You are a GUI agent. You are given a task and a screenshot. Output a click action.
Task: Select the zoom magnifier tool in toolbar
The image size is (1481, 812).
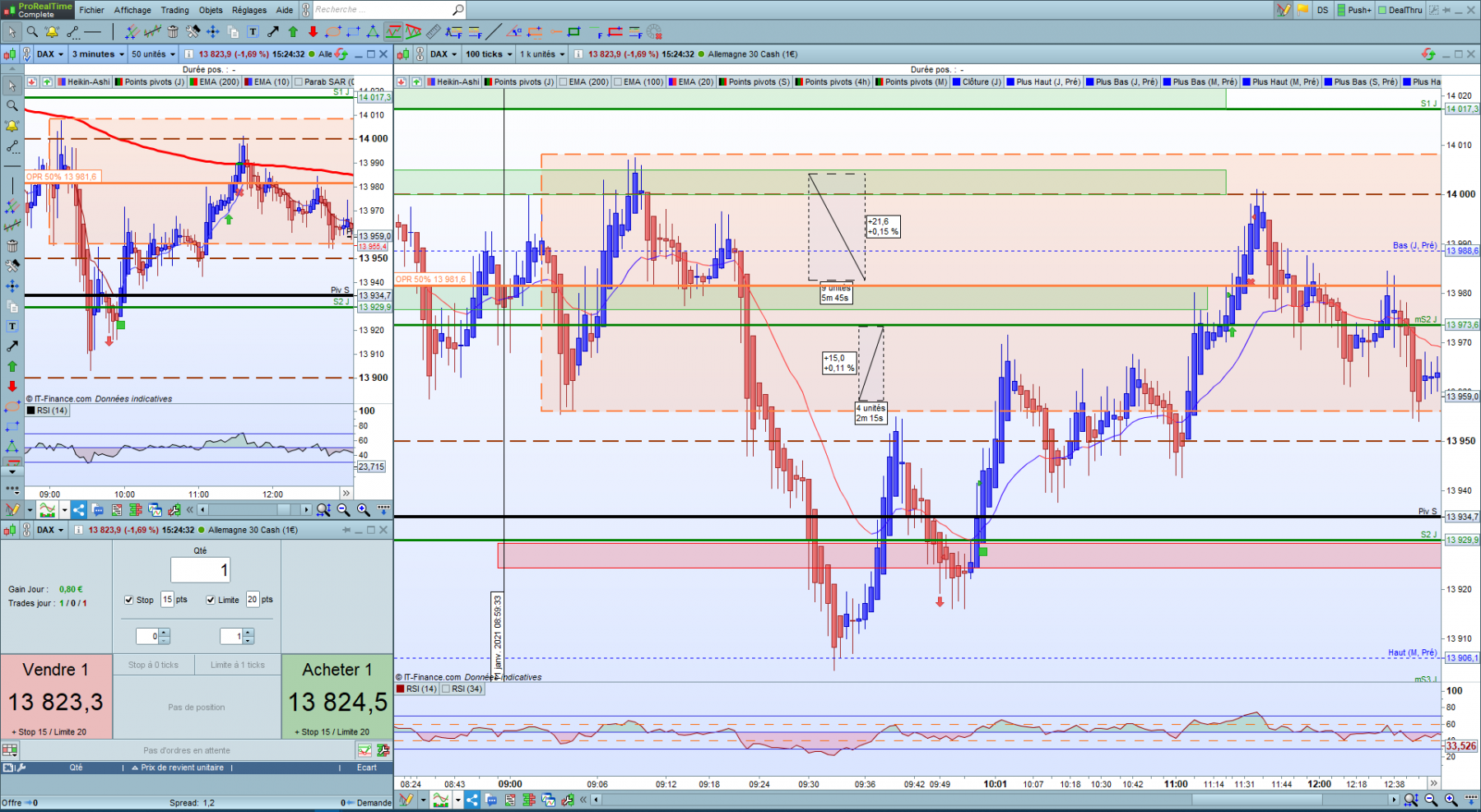[32, 32]
